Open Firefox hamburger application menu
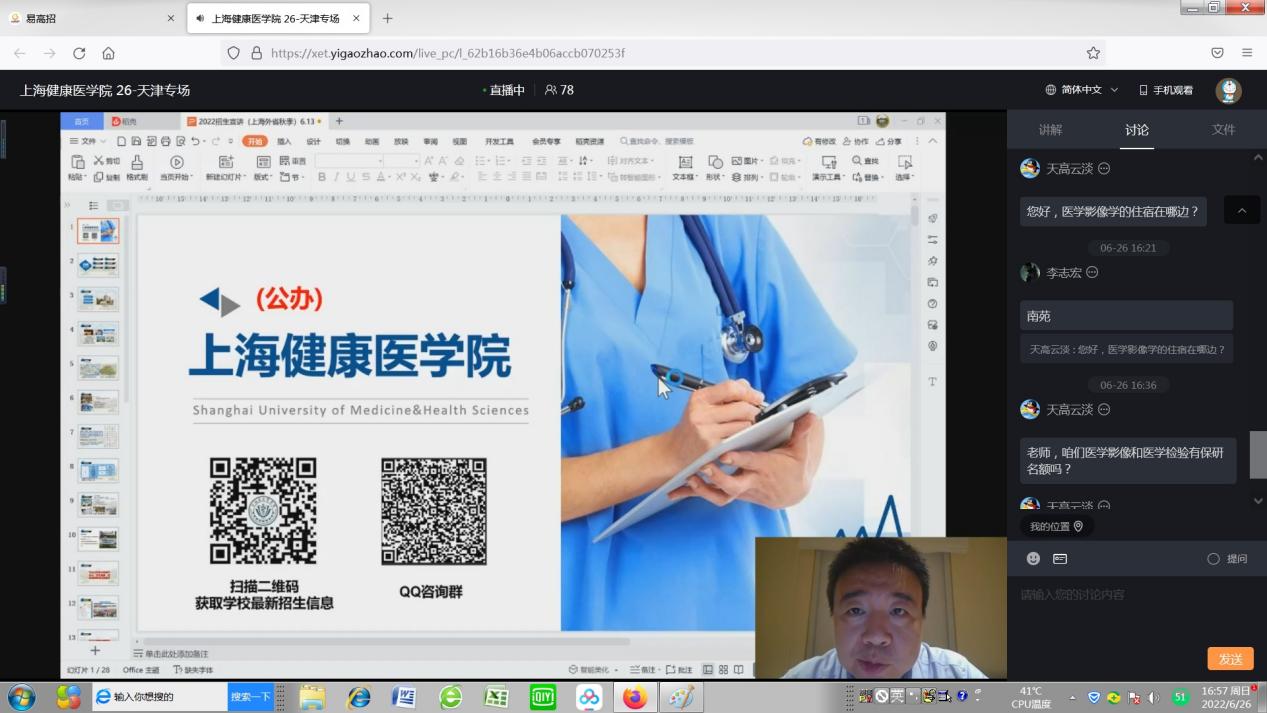This screenshot has width=1267, height=713. point(1247,53)
